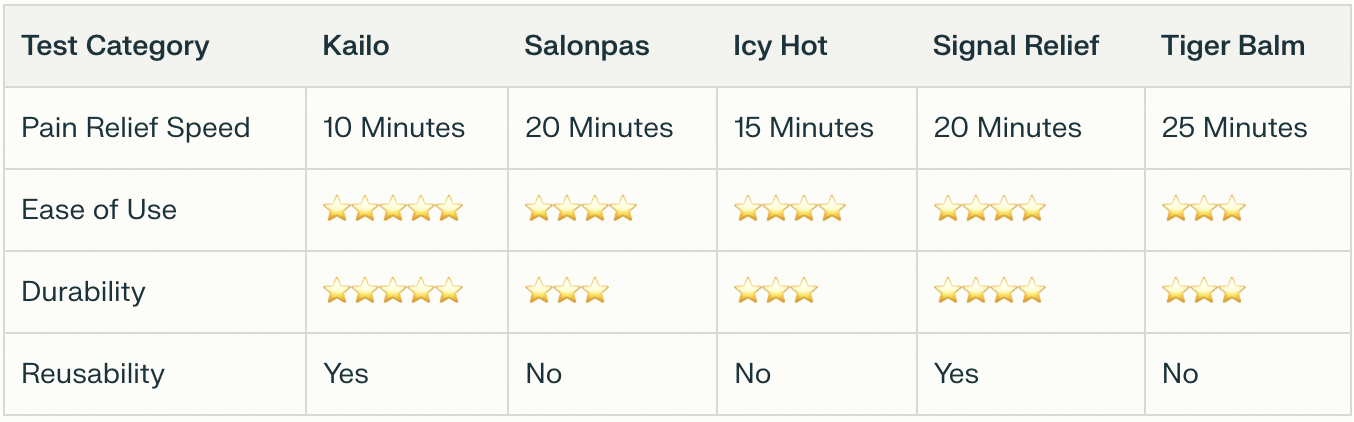This screenshot has height=422, width=1354.
Task: Click Signal Relief Ease of Use stars
Action: click(x=990, y=209)
